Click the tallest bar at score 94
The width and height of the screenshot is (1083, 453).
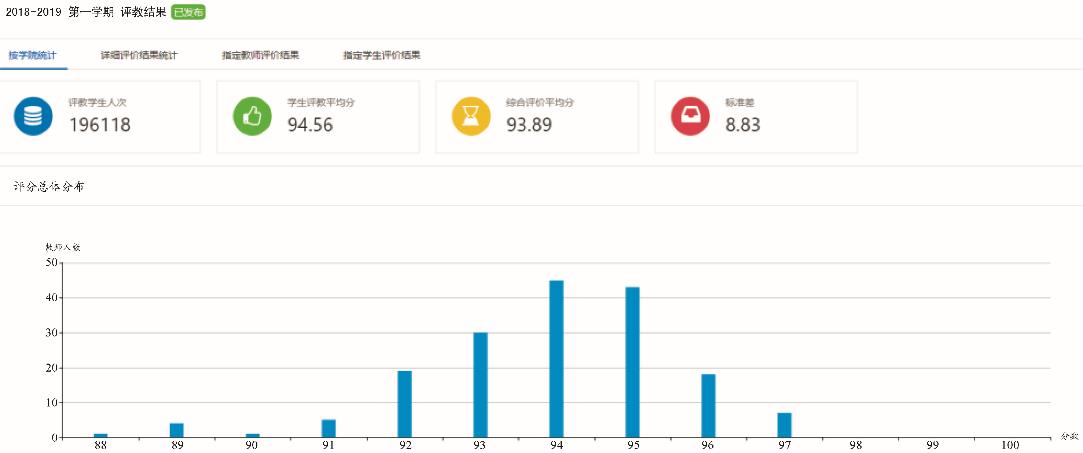[x=556, y=360]
